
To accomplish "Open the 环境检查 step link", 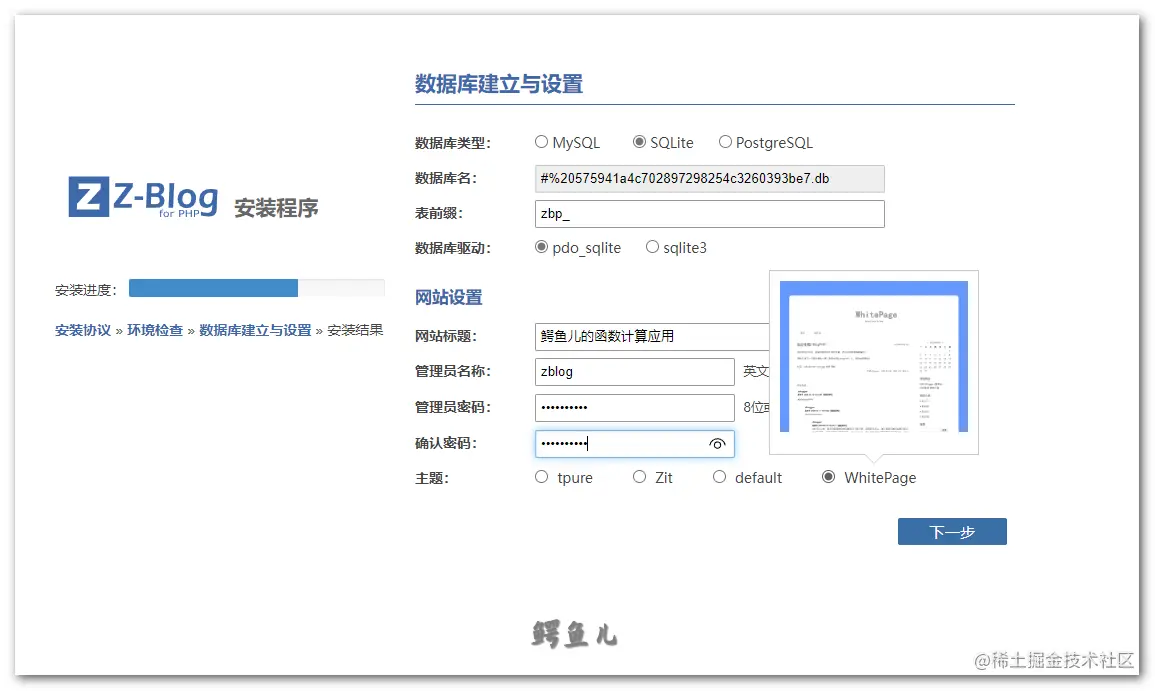I will (155, 329).
